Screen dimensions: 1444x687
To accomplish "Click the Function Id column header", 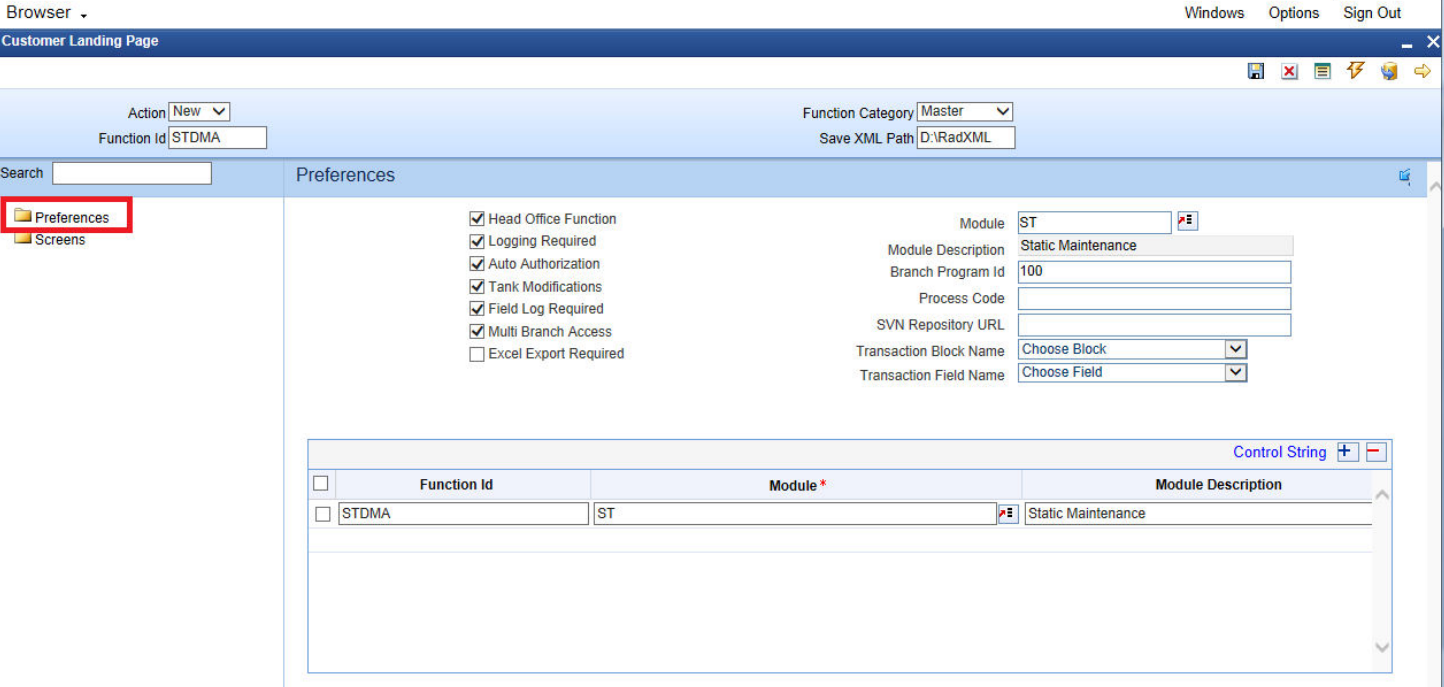I will point(456,484).
